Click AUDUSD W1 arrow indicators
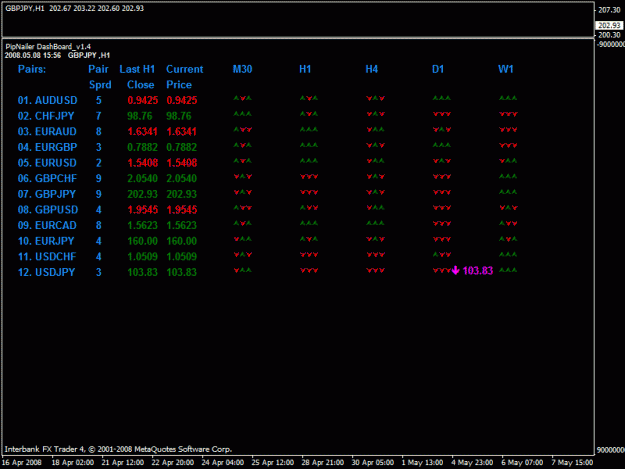The image size is (625, 469). point(508,98)
